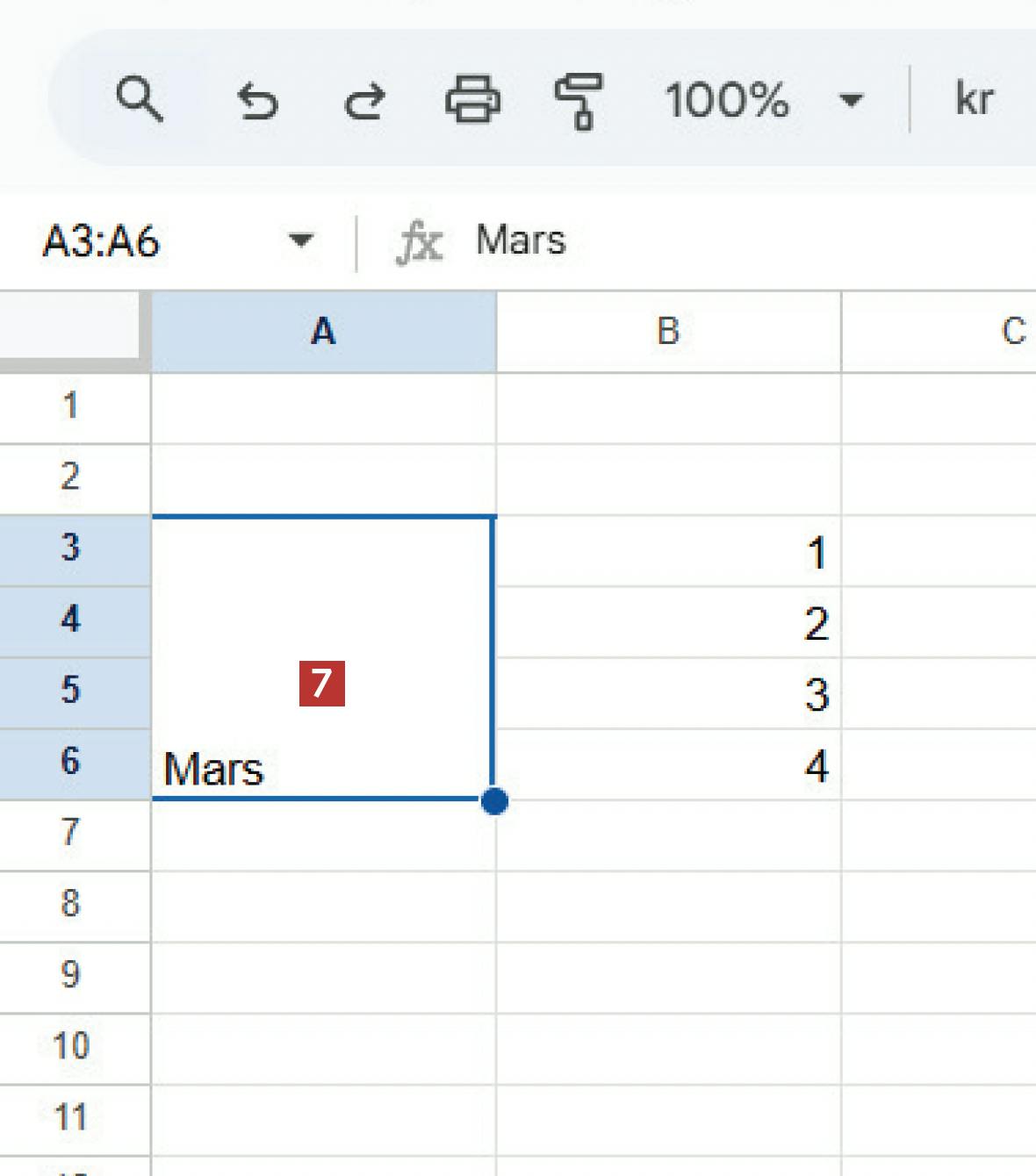Click the 100% zoom value

tap(727, 100)
